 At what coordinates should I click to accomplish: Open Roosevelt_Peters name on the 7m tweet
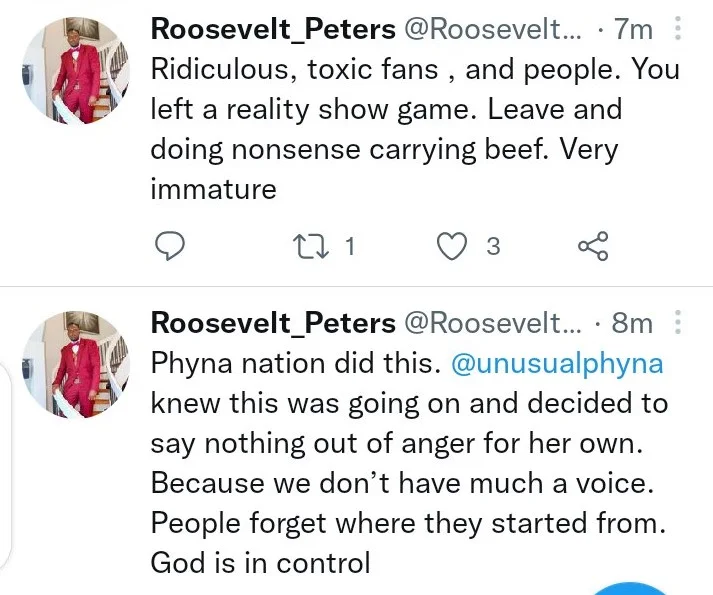click(272, 30)
